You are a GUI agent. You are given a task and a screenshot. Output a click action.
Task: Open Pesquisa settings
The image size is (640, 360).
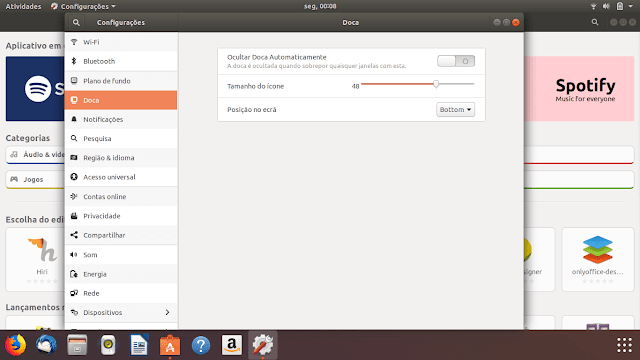[121, 138]
